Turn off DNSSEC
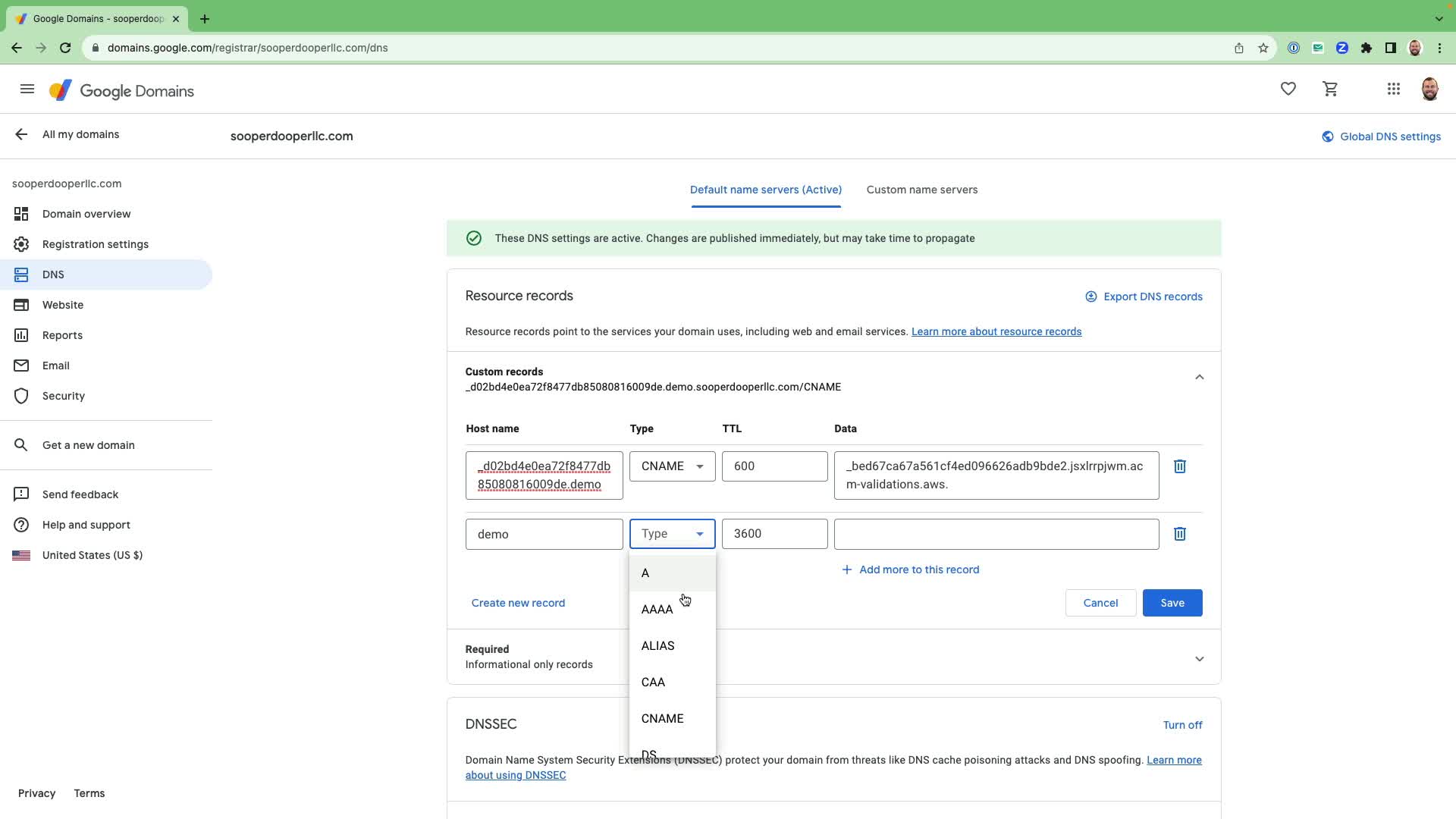The width and height of the screenshot is (1456, 819). tap(1182, 725)
